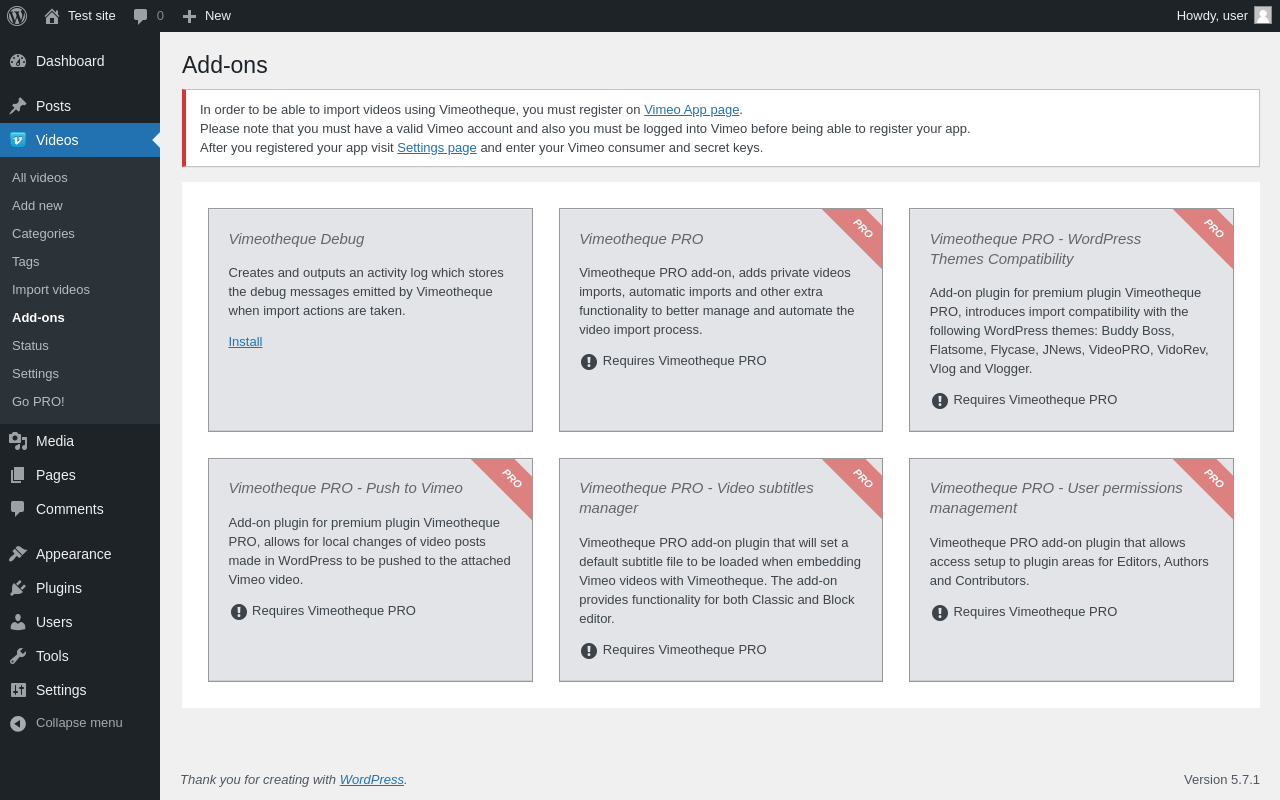Click the plus New icon
Viewport: 1280px width, 800px height.
click(x=189, y=16)
